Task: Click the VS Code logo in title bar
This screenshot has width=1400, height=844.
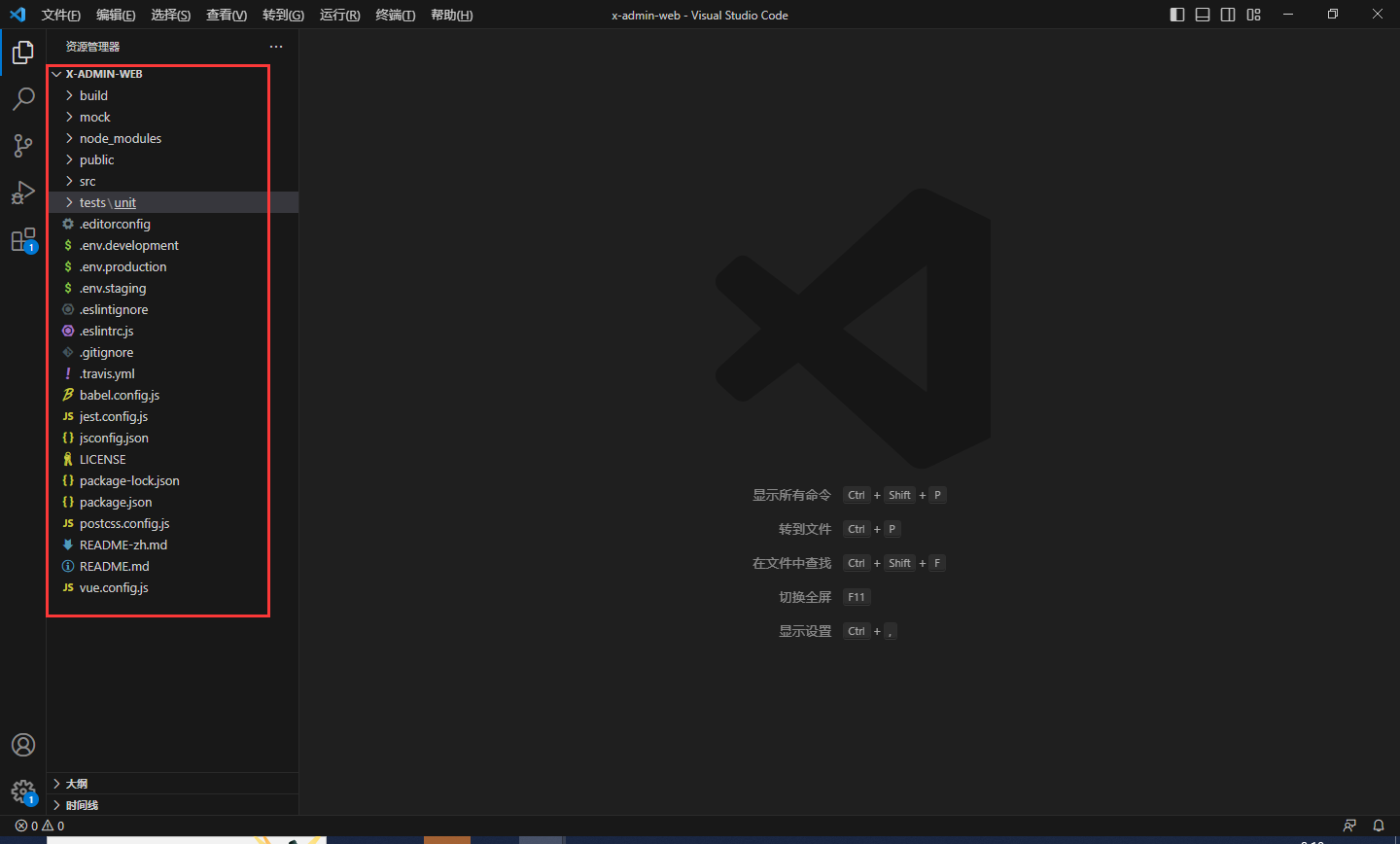Action: 17,15
